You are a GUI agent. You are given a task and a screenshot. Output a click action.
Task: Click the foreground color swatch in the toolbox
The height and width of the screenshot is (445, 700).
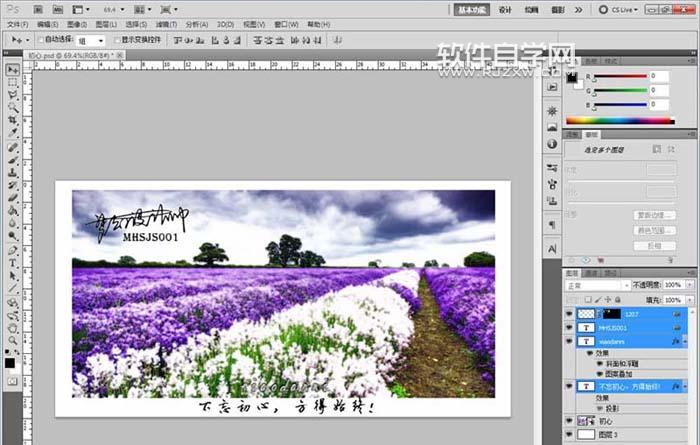click(x=9, y=363)
